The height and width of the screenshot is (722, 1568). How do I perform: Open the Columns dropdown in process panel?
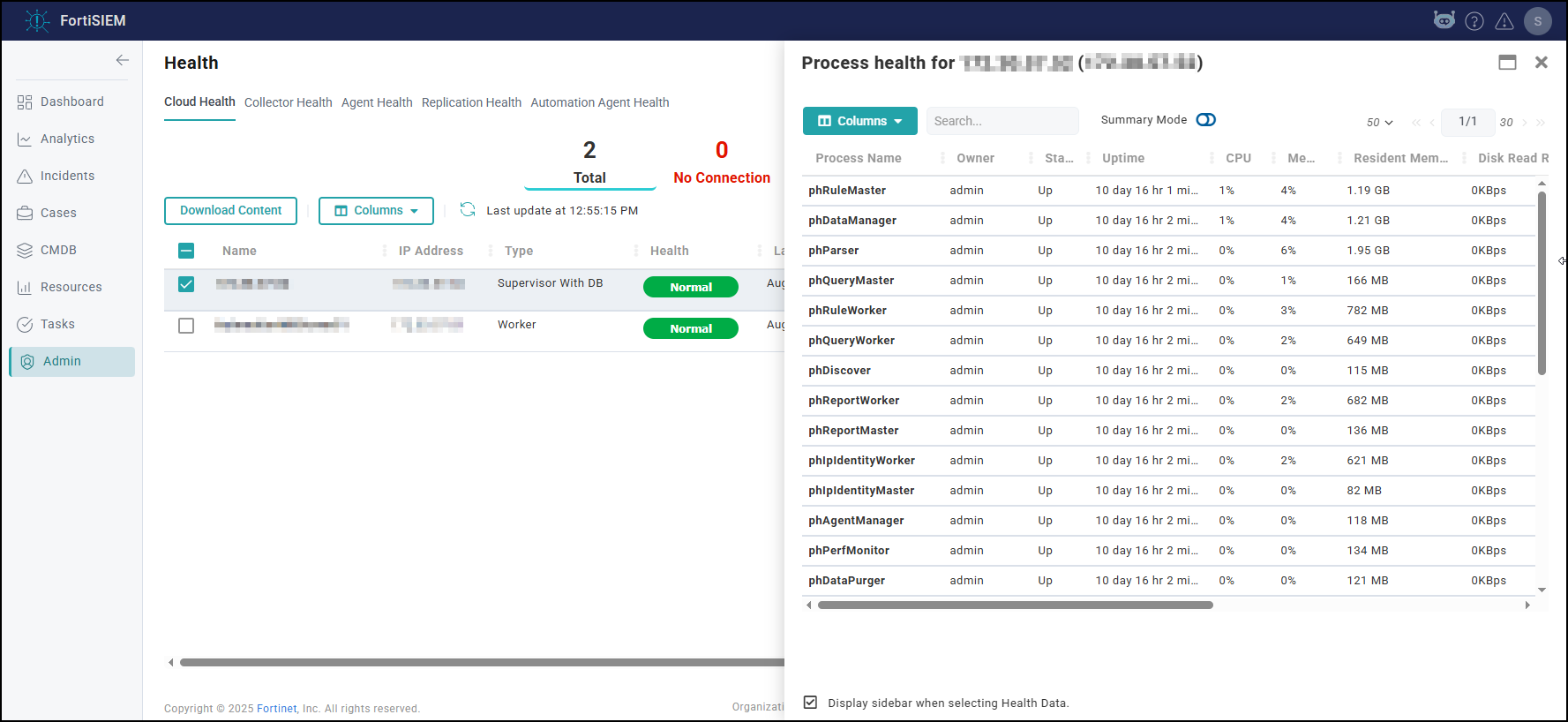tap(860, 121)
